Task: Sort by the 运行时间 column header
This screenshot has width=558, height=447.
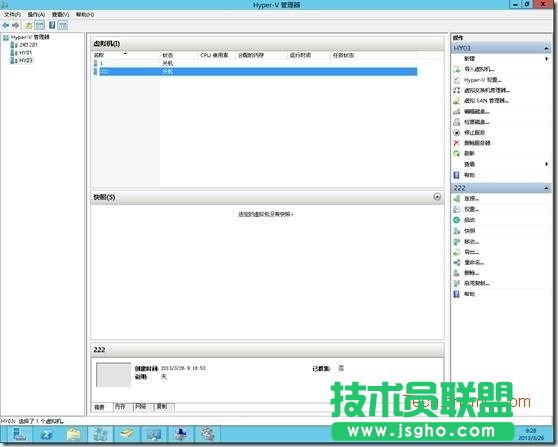Action: 307,55
